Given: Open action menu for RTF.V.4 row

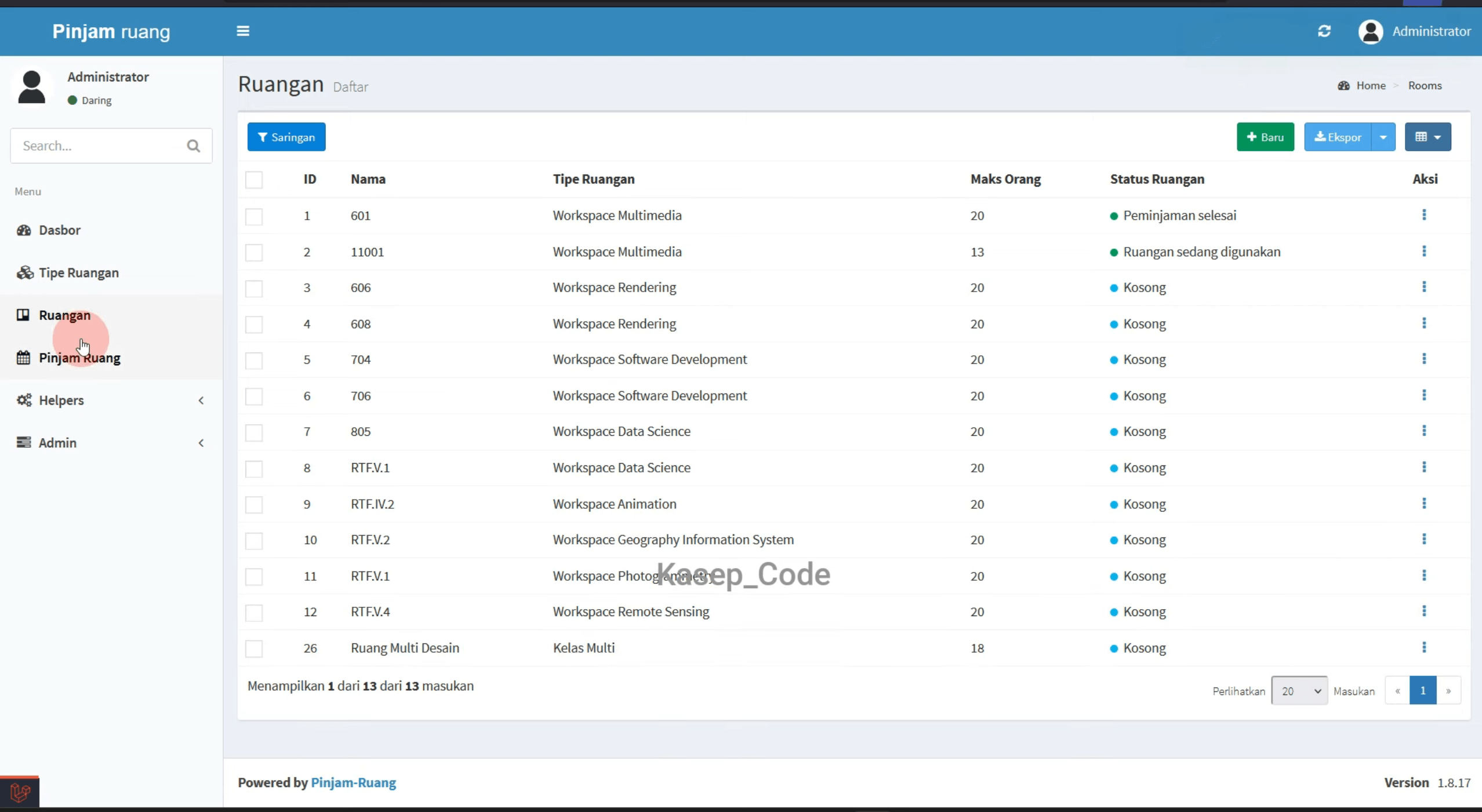Looking at the screenshot, I should click(x=1424, y=611).
